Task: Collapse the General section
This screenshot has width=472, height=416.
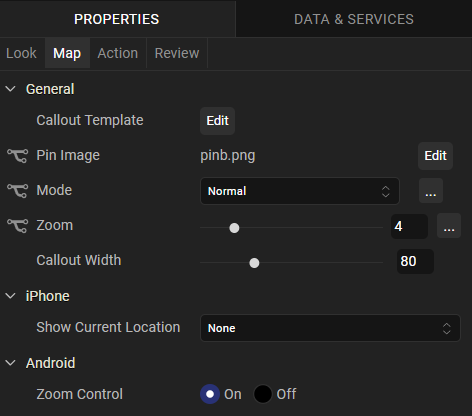Action: (x=11, y=89)
